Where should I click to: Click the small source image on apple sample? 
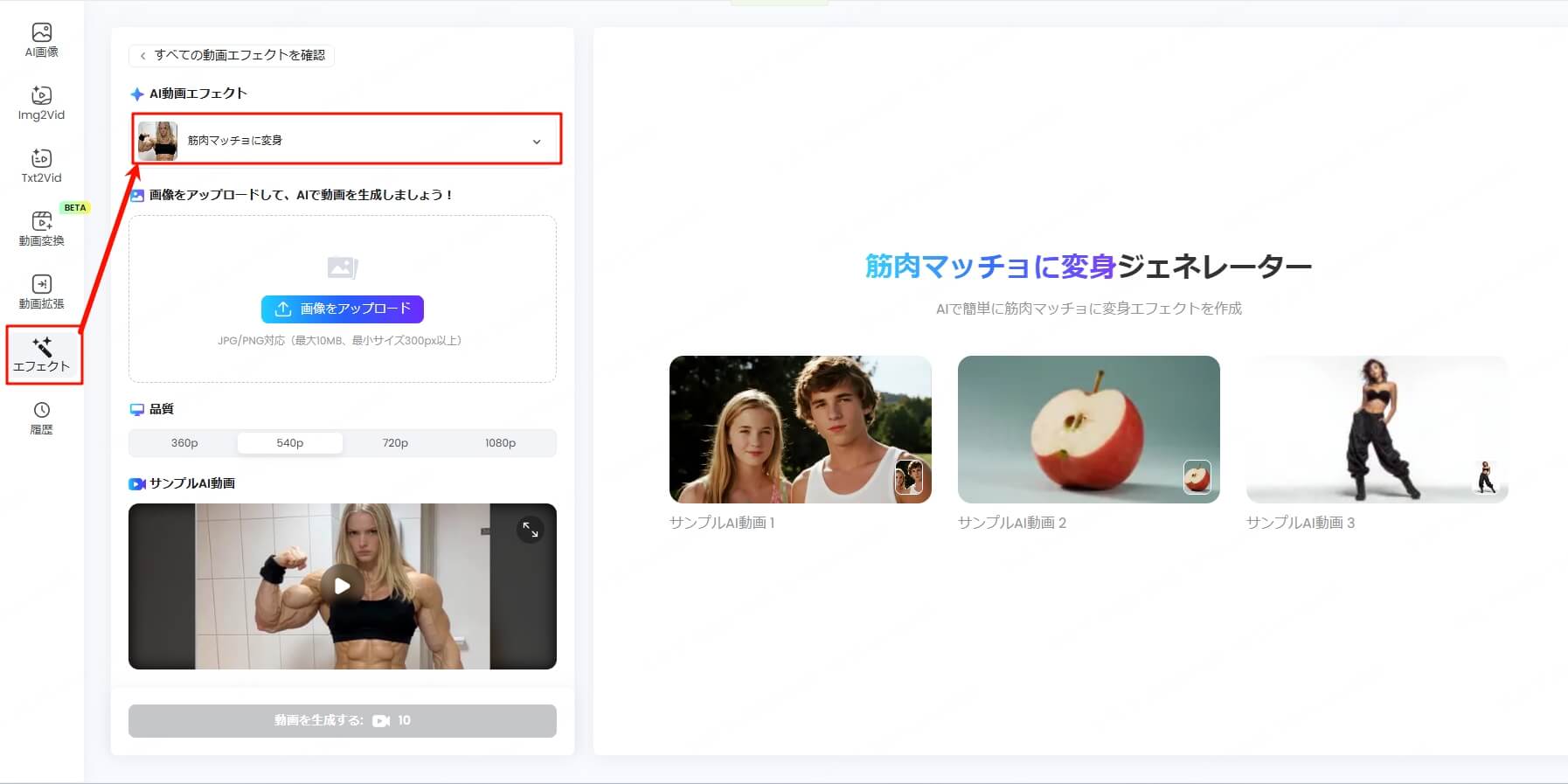tap(1197, 477)
